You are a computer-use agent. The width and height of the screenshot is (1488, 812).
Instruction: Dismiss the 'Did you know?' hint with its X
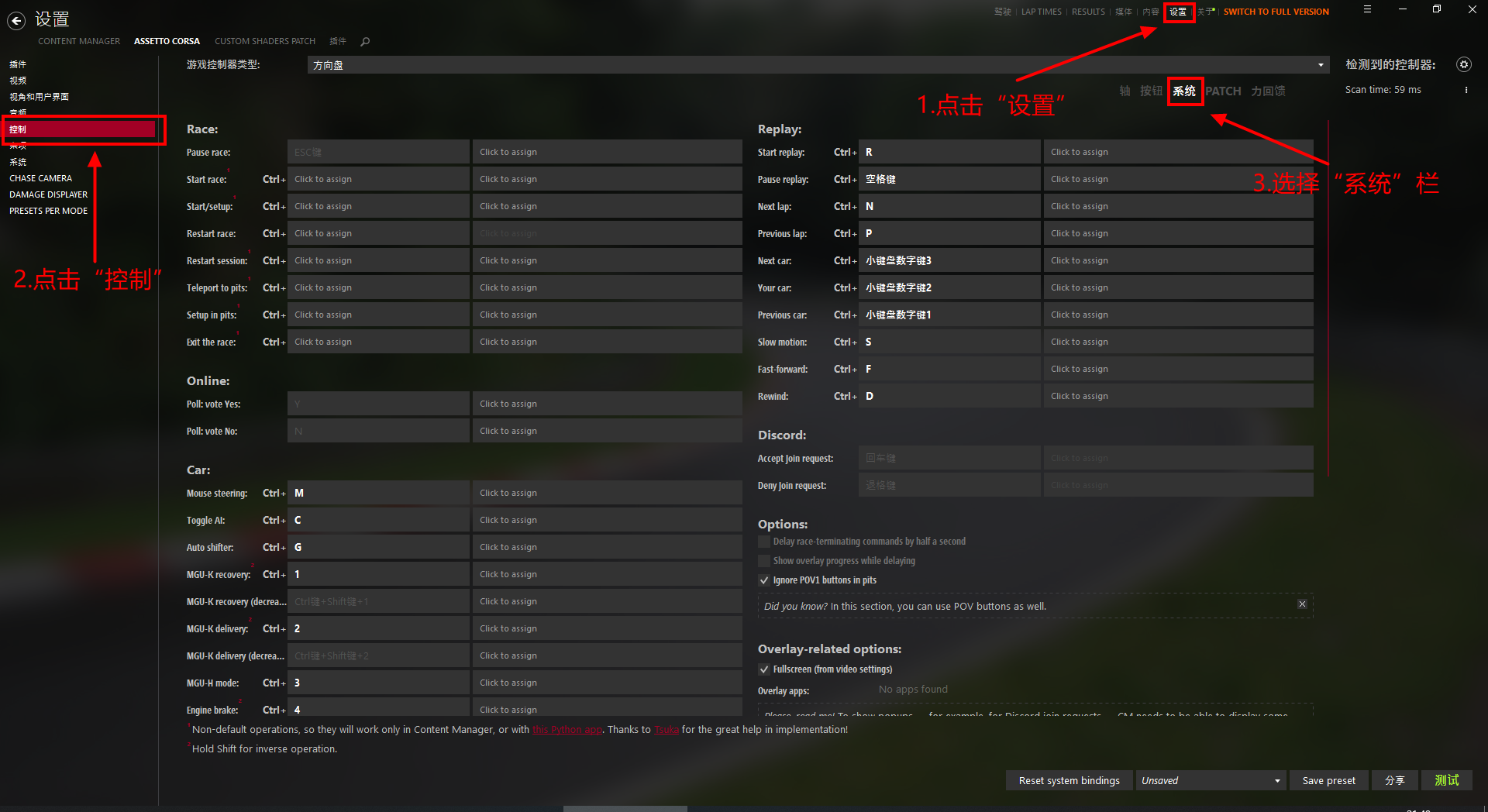1302,604
